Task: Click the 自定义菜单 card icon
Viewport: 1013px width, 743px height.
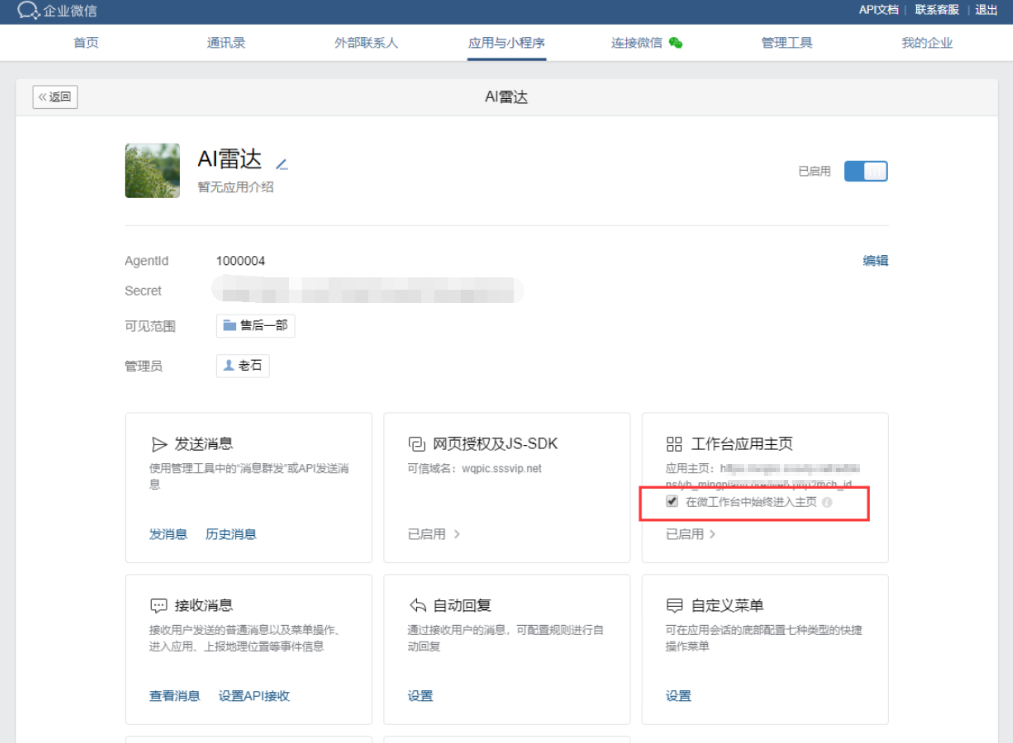Action: pos(674,605)
